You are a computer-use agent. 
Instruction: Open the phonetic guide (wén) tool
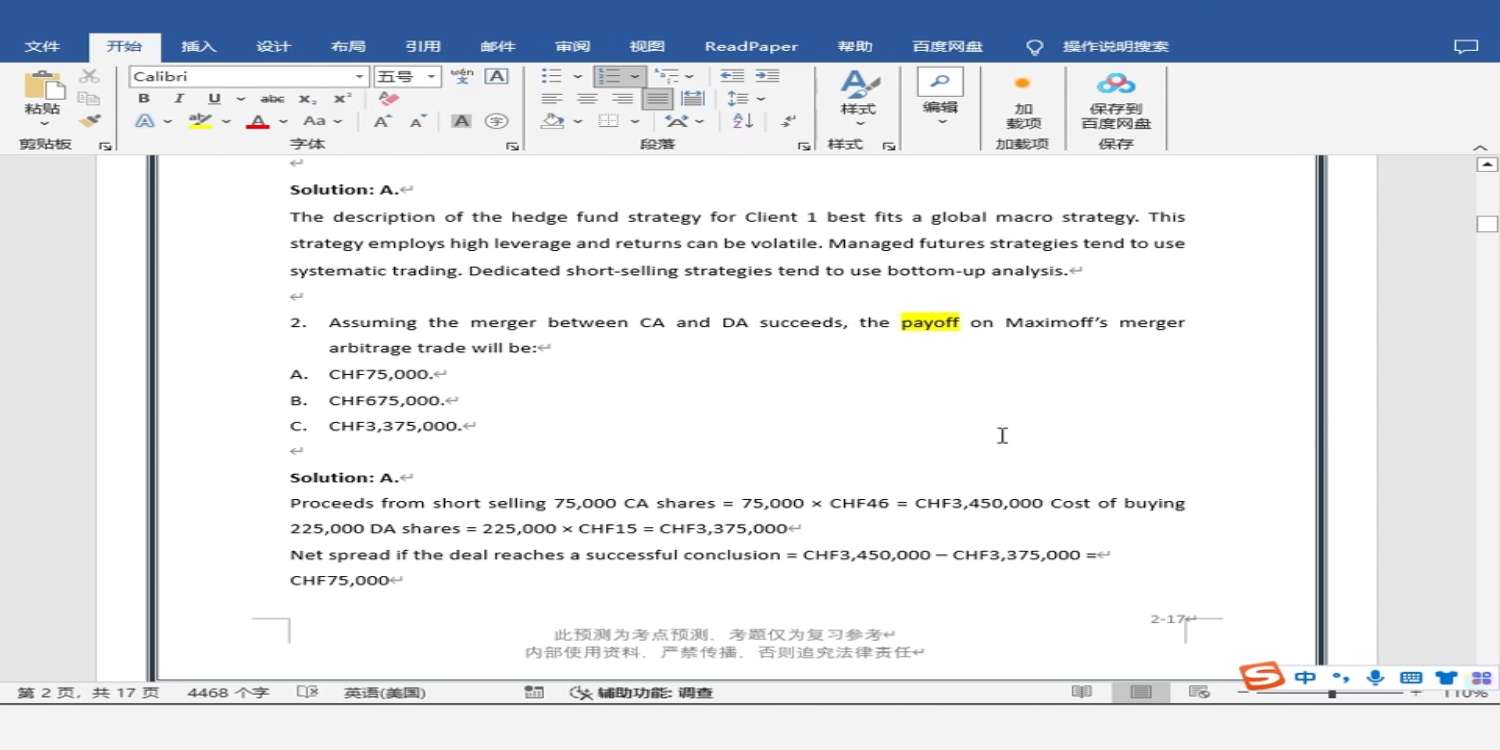pos(462,76)
